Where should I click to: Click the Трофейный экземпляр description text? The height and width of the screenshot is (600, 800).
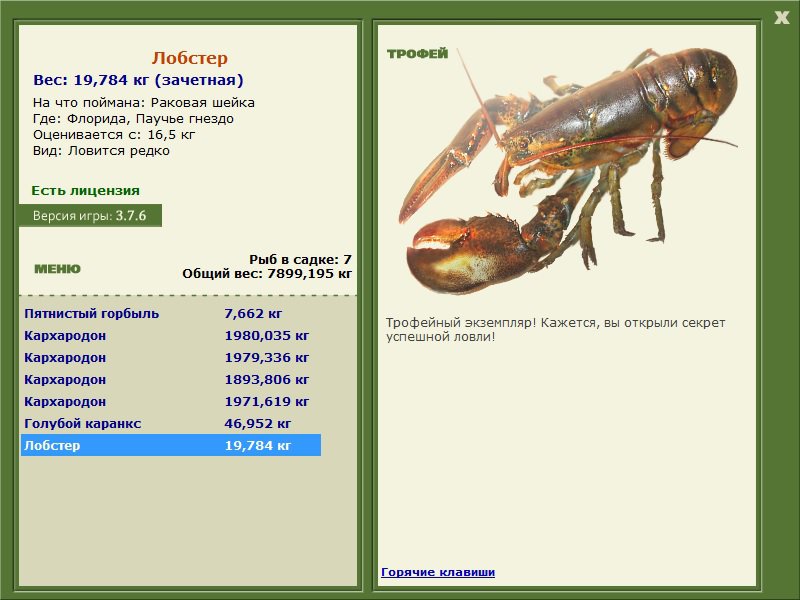[x=555, y=330]
